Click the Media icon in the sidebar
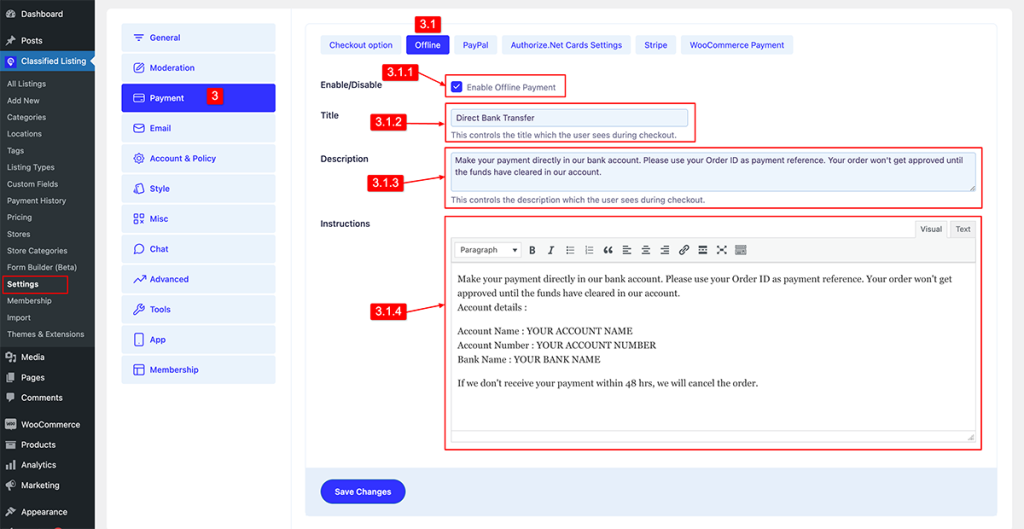Image resolution: width=1024 pixels, height=529 pixels. [10, 357]
